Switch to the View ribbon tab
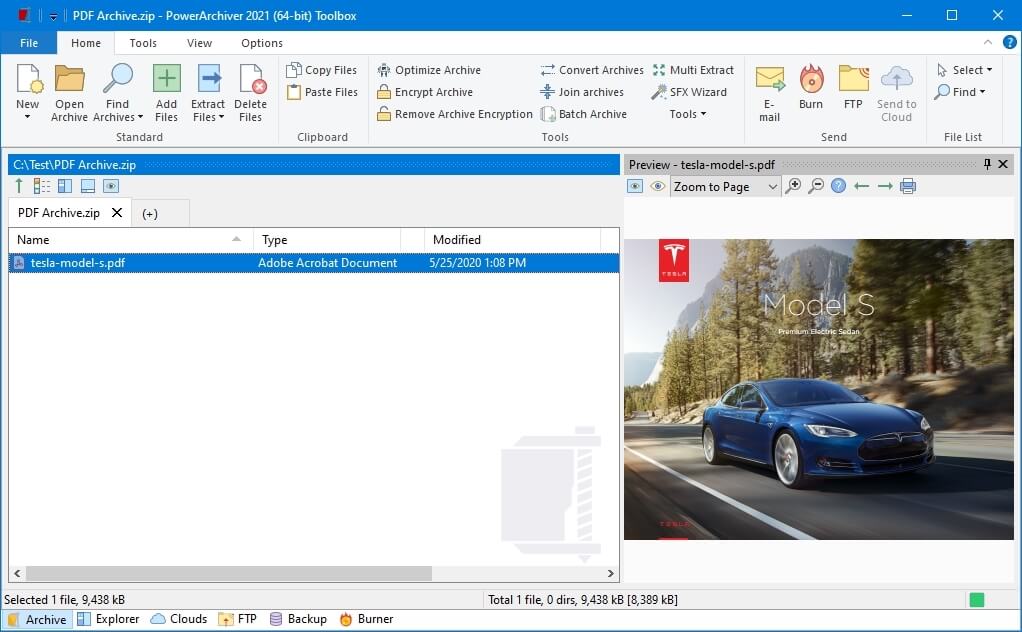Image resolution: width=1022 pixels, height=632 pixels. coord(199,43)
